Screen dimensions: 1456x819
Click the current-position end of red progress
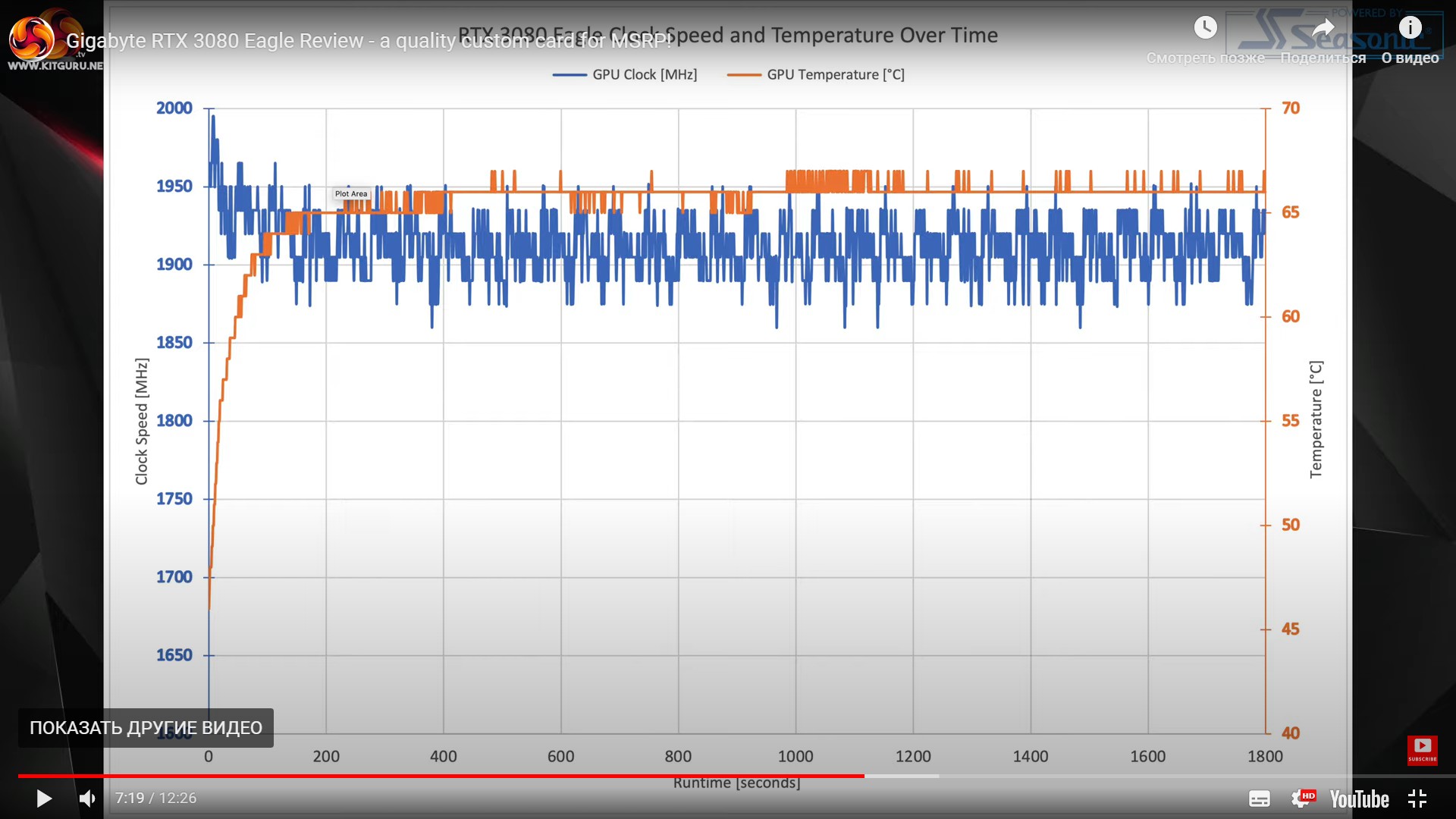(864, 776)
